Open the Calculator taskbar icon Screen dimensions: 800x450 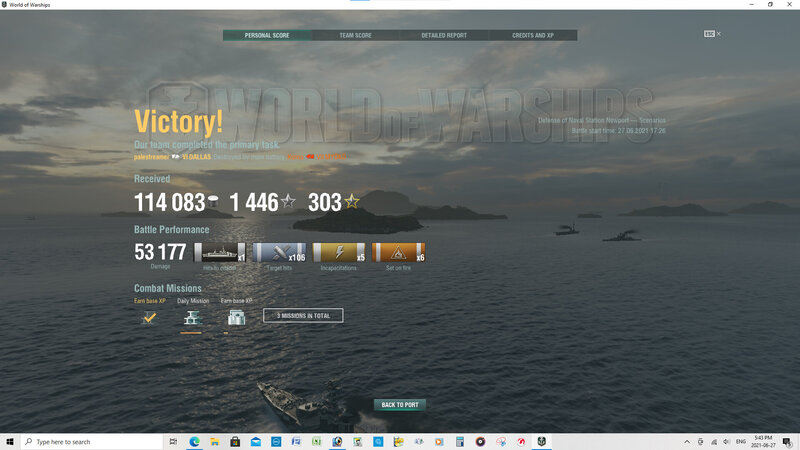(460, 442)
